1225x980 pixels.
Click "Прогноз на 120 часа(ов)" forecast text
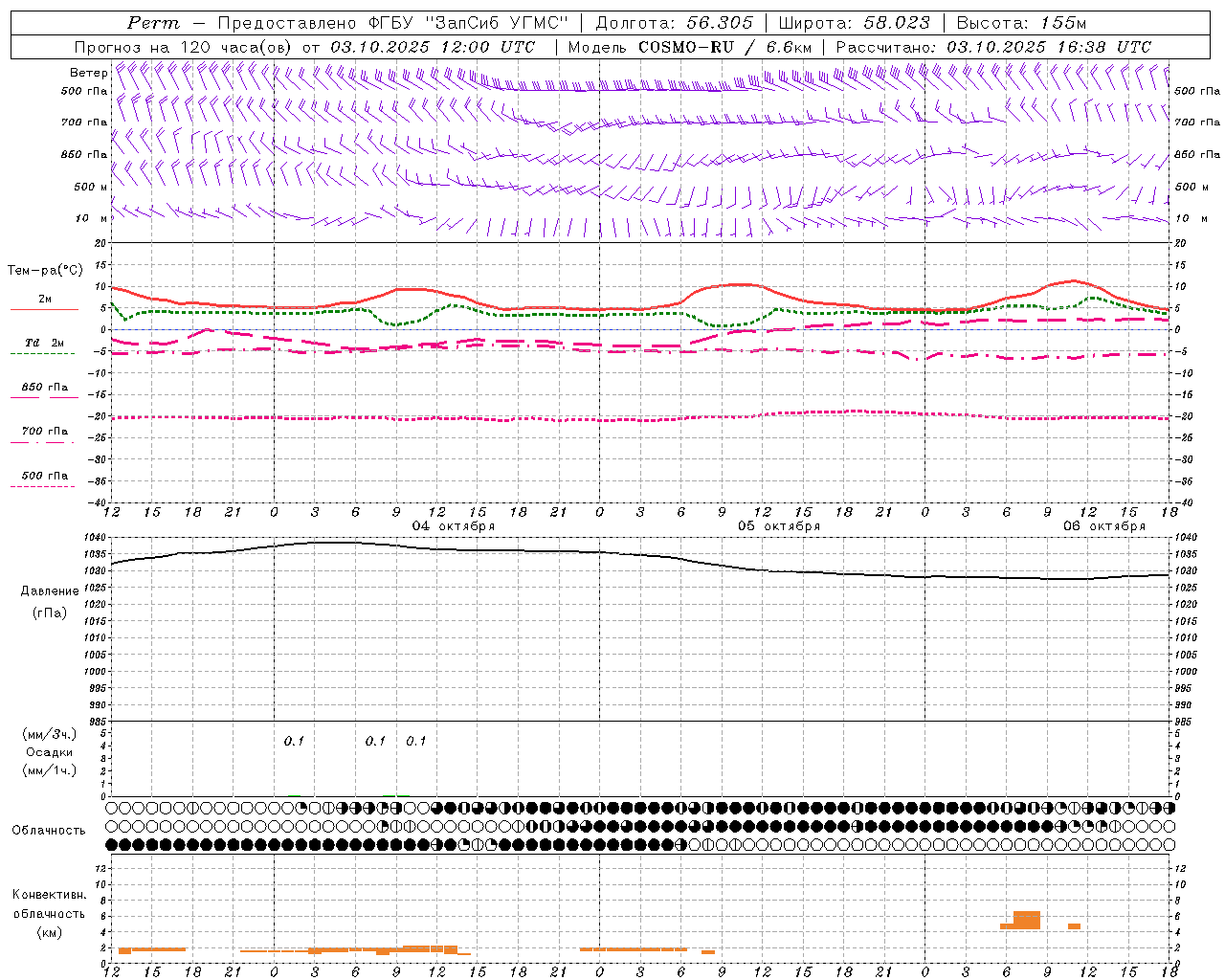point(183,47)
